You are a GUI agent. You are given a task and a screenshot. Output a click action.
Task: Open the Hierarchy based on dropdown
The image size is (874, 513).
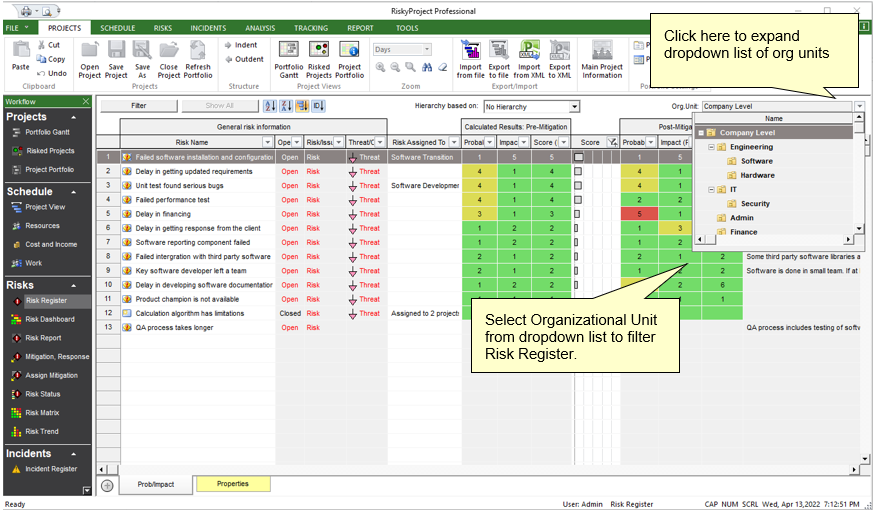574,106
